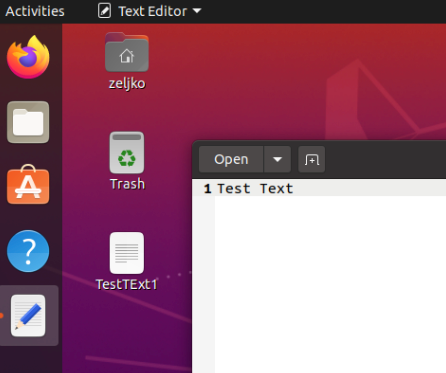Select the Text Editor dock icon
Image resolution: width=446 pixels, height=373 pixels.
28,316
